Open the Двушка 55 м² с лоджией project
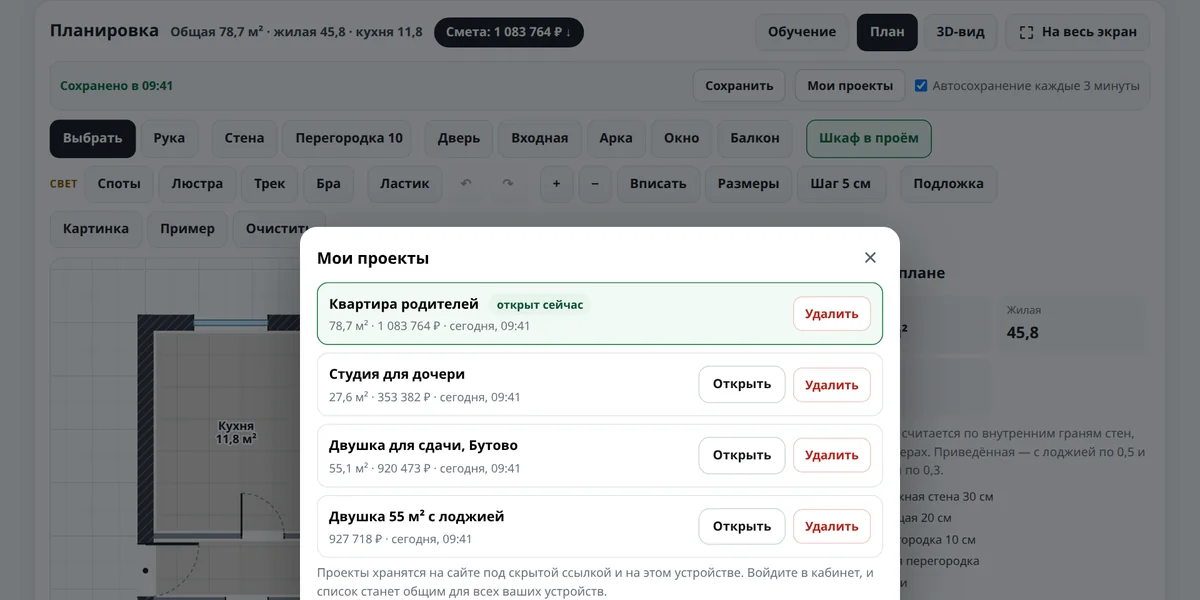Screen dimensions: 1200x600 742,527
